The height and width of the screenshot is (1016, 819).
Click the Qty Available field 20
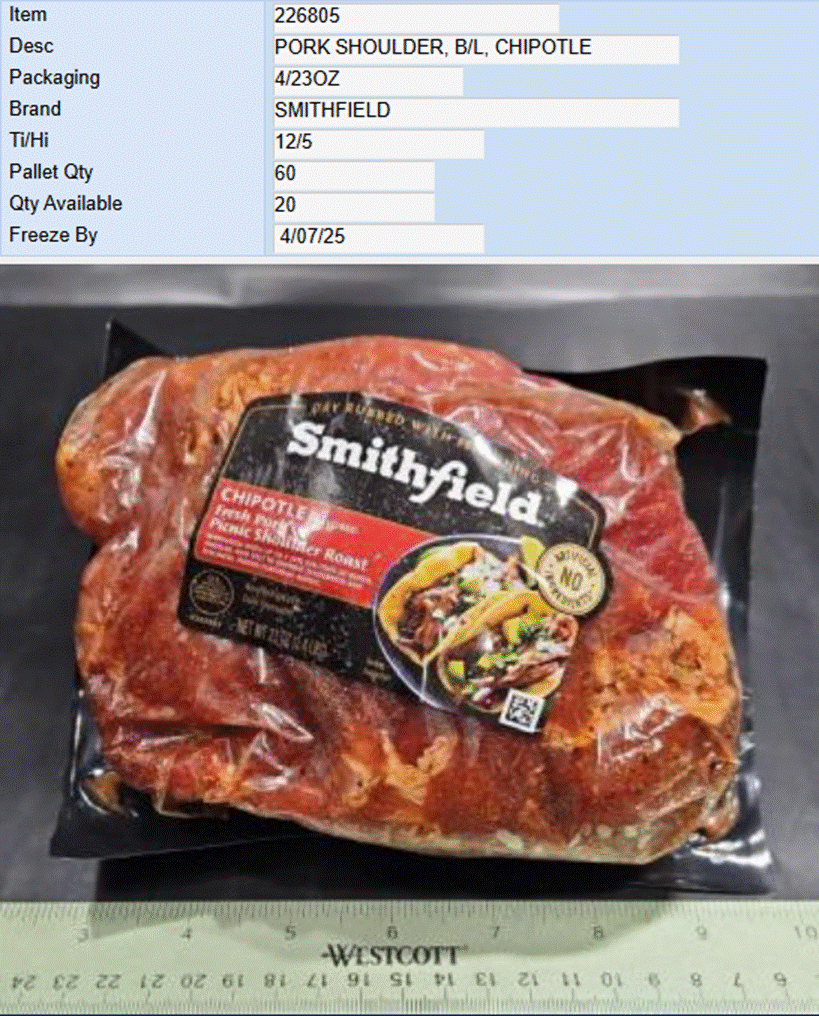point(354,205)
